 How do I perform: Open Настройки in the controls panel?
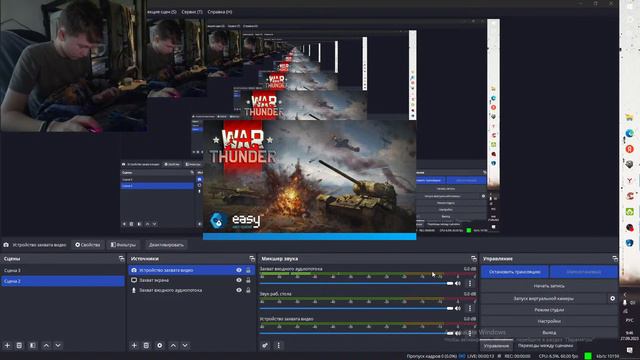coord(549,321)
